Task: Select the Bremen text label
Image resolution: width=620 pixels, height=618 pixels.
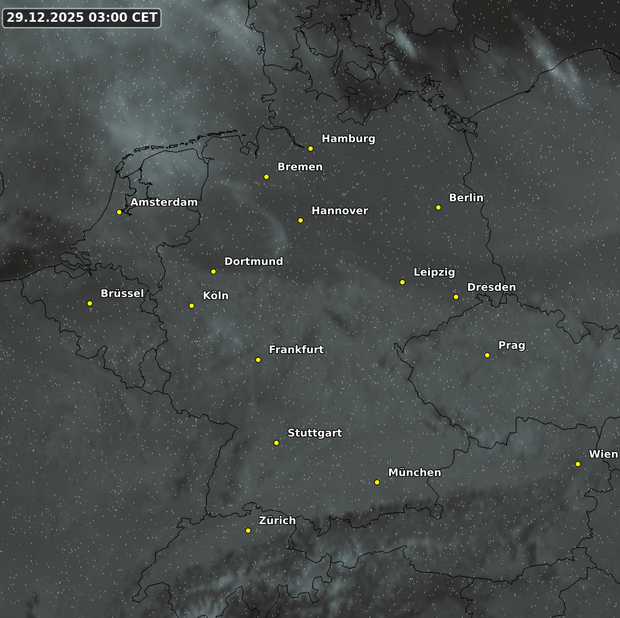Action: click(x=299, y=167)
